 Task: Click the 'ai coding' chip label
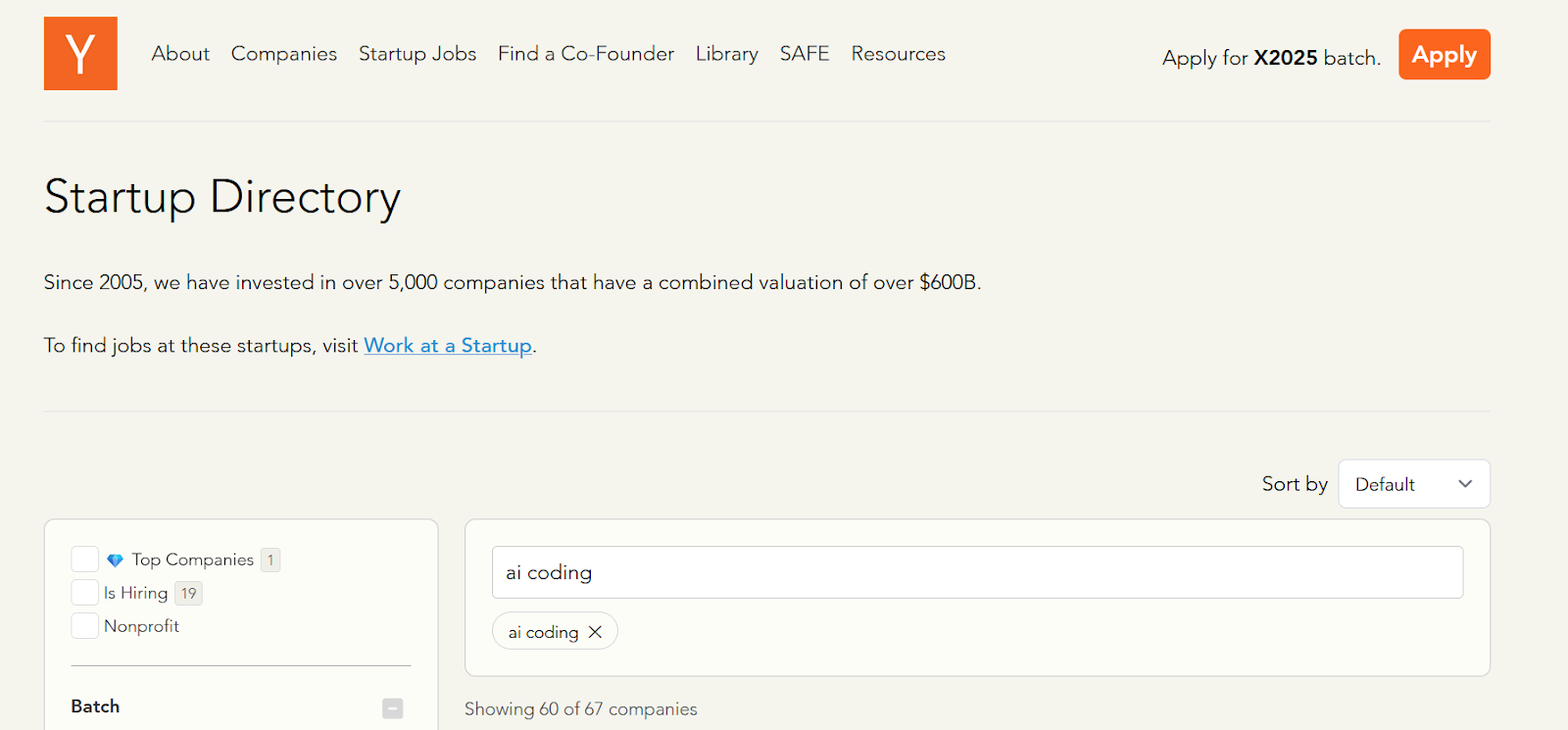(543, 632)
